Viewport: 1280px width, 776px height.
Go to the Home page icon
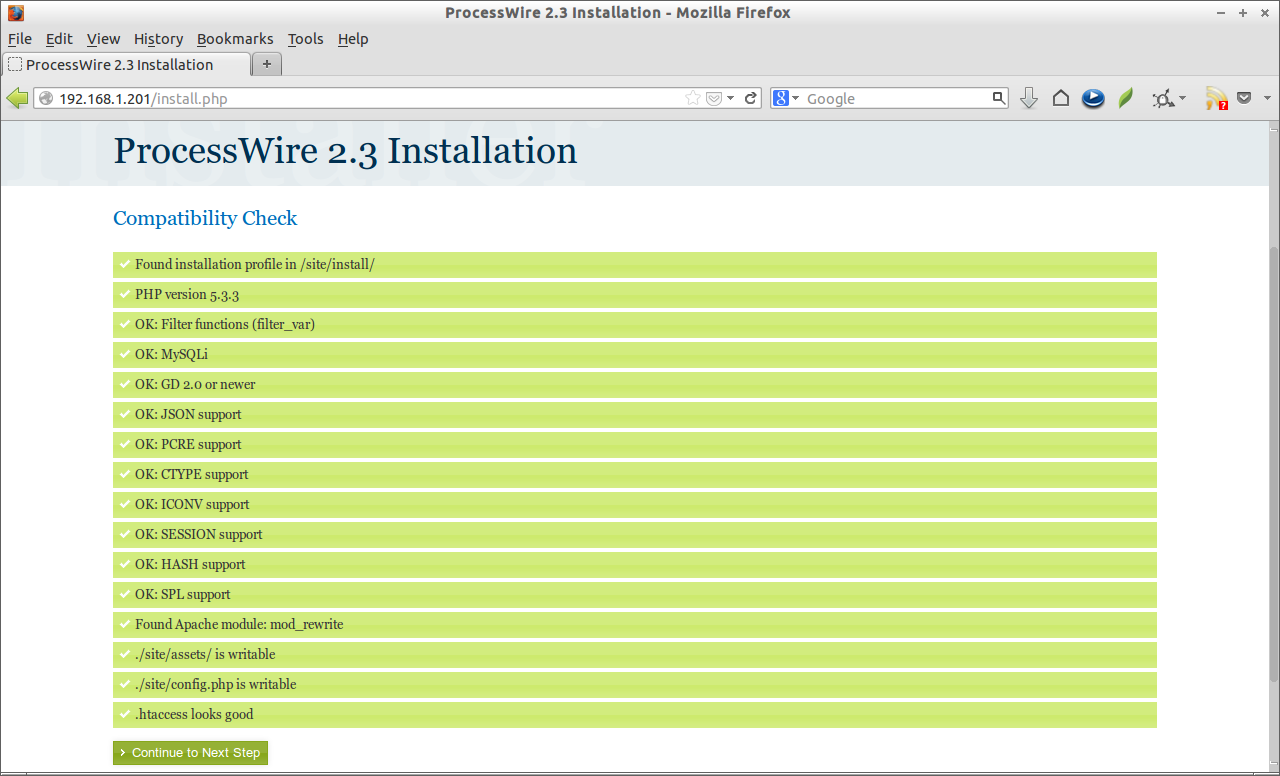(x=1061, y=98)
